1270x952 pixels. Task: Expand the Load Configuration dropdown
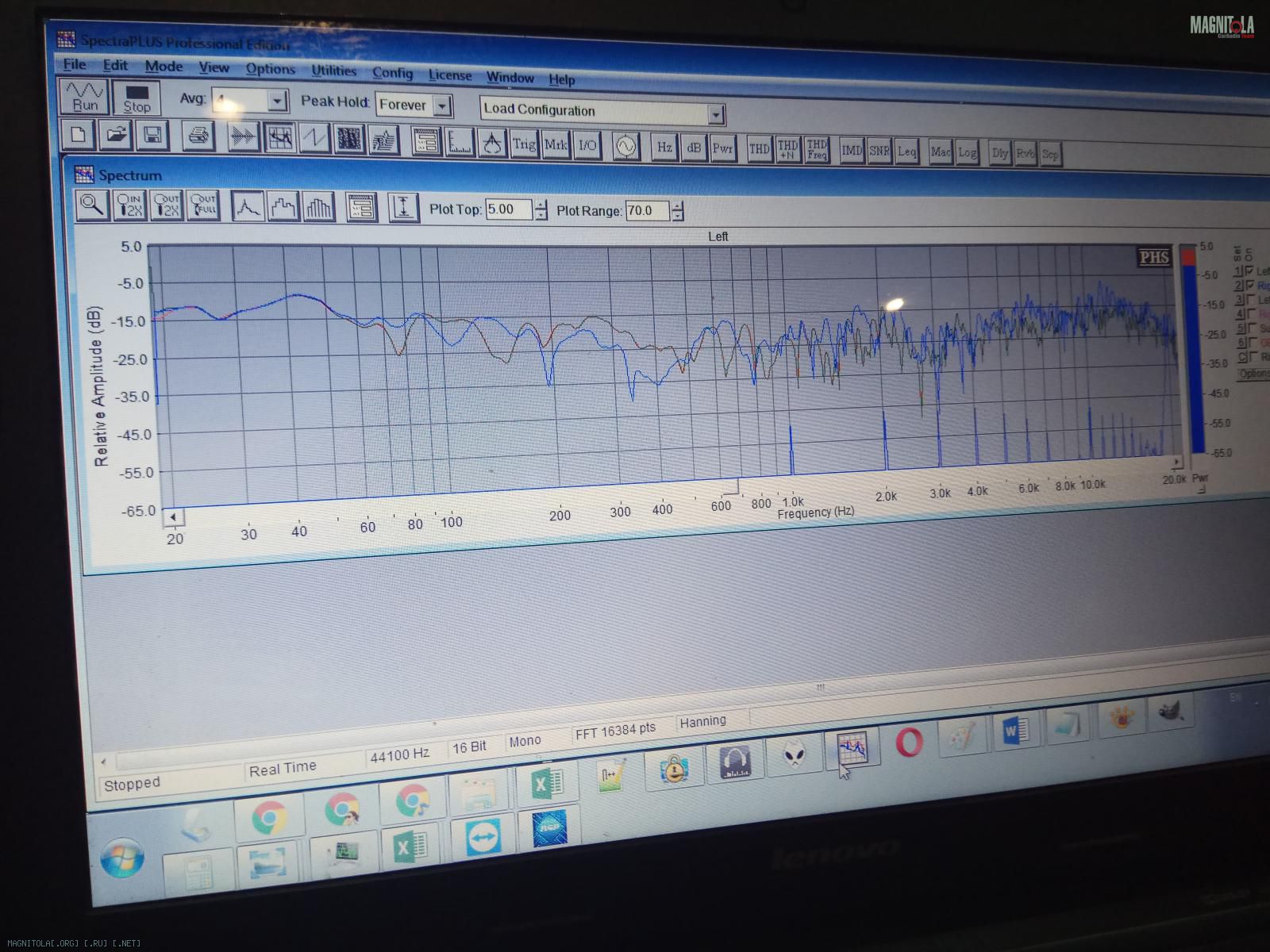tap(715, 115)
